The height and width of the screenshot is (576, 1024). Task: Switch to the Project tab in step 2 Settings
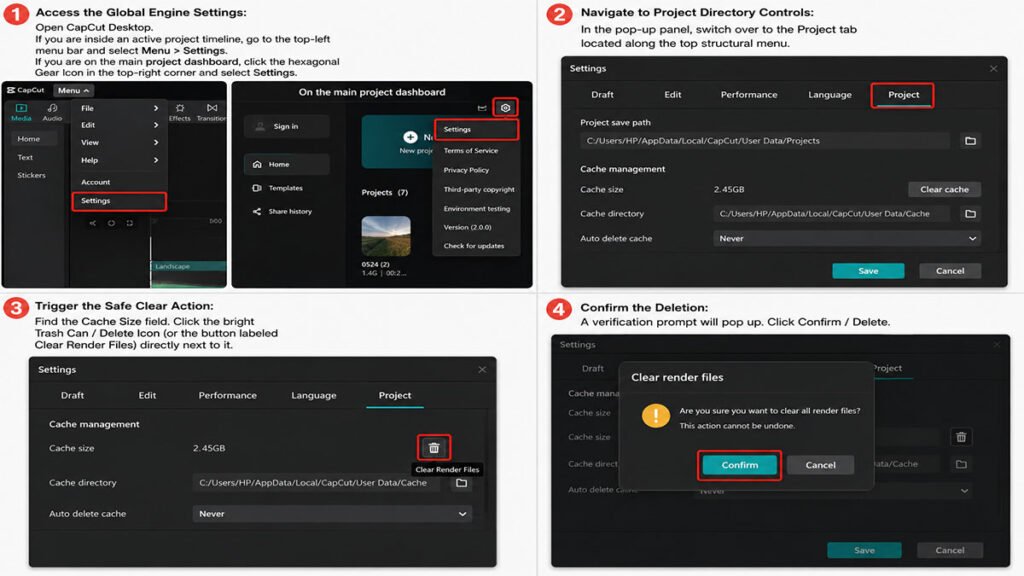click(903, 95)
